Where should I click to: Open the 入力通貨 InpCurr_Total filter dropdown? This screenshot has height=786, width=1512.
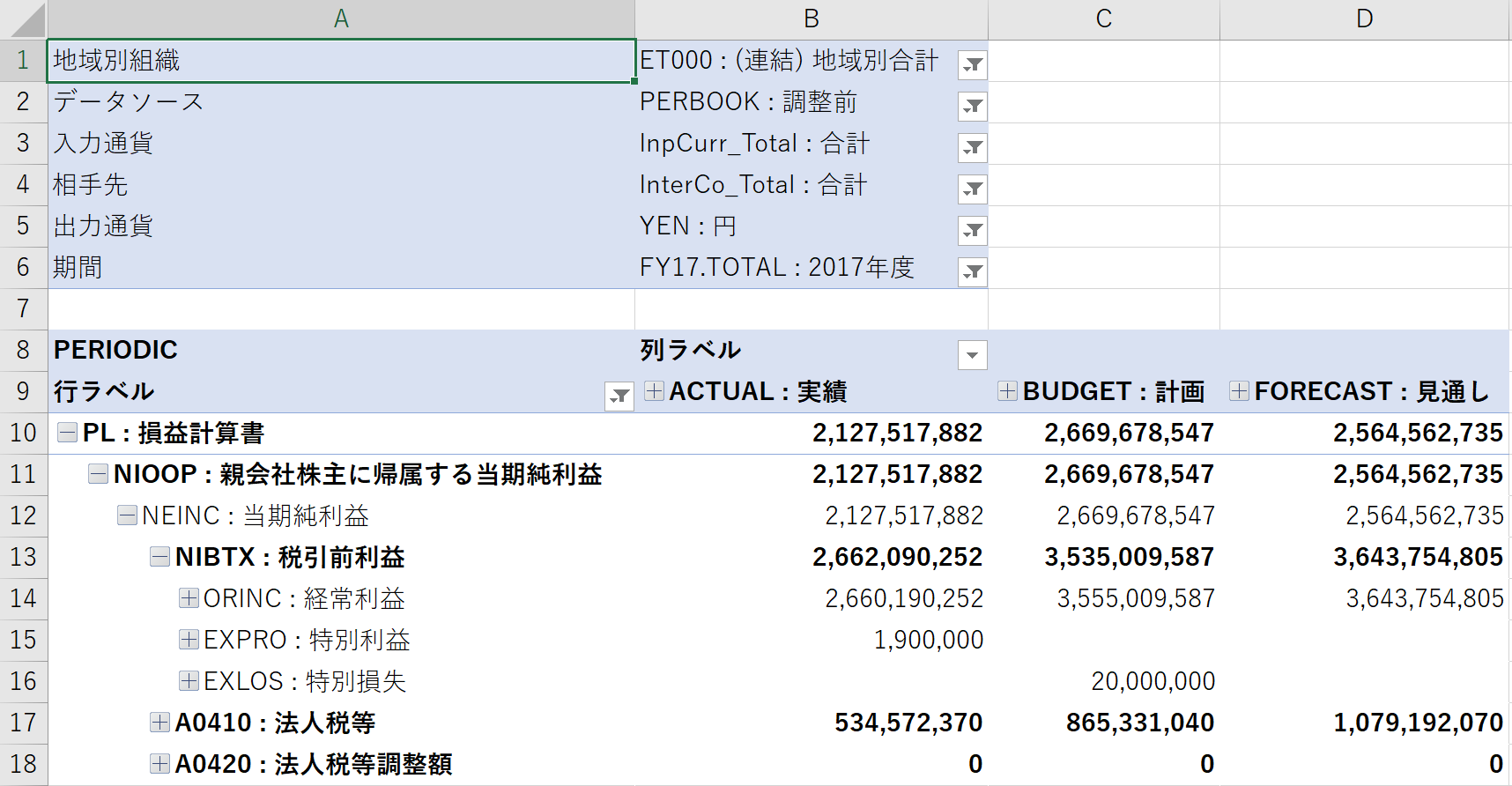tap(973, 147)
